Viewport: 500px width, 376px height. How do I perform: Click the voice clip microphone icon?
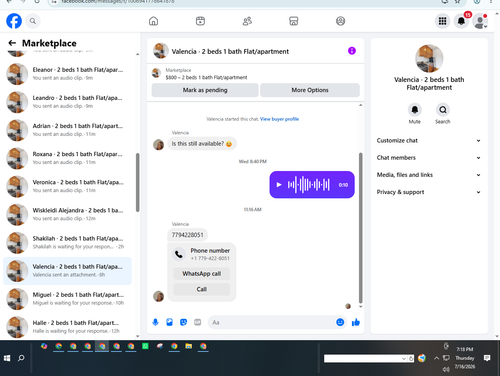[x=155, y=322]
